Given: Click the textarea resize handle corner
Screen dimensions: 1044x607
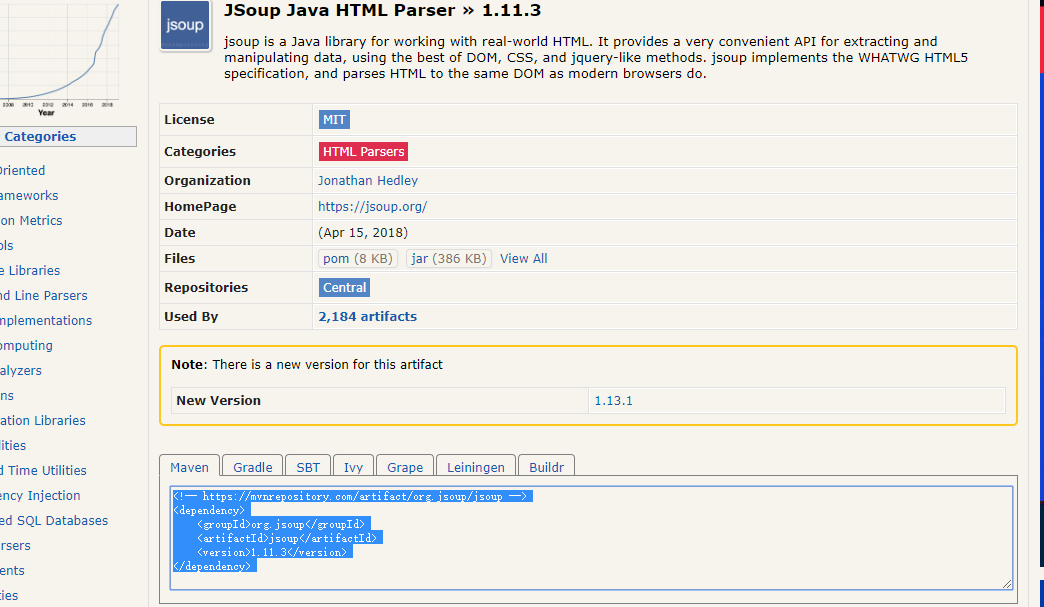Looking at the screenshot, I should tap(1007, 584).
